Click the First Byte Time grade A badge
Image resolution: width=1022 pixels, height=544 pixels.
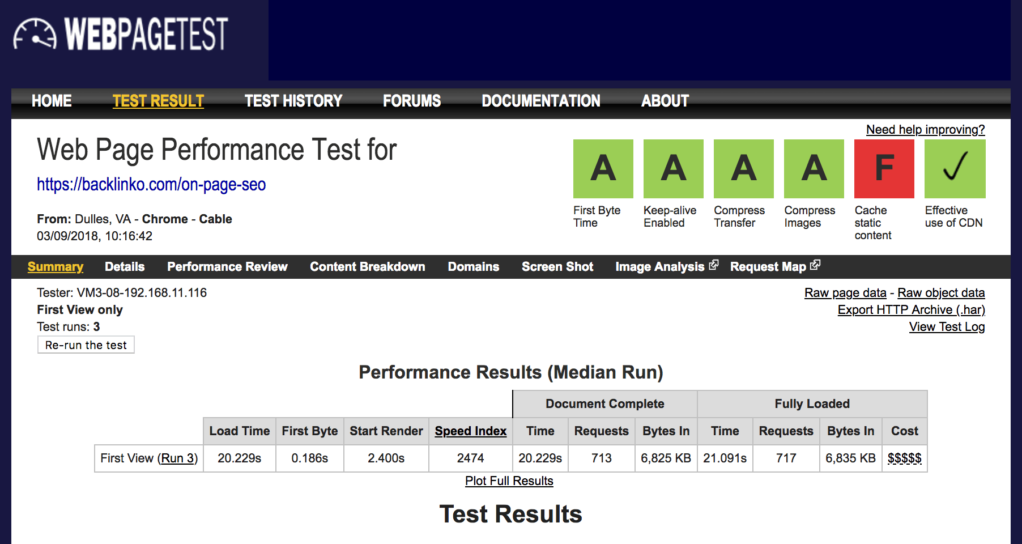click(603, 168)
